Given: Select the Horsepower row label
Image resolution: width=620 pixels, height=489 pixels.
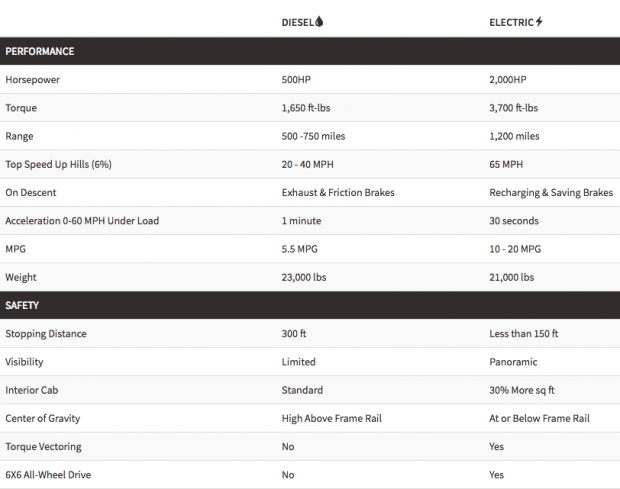Looking at the screenshot, I should tap(32, 80).
